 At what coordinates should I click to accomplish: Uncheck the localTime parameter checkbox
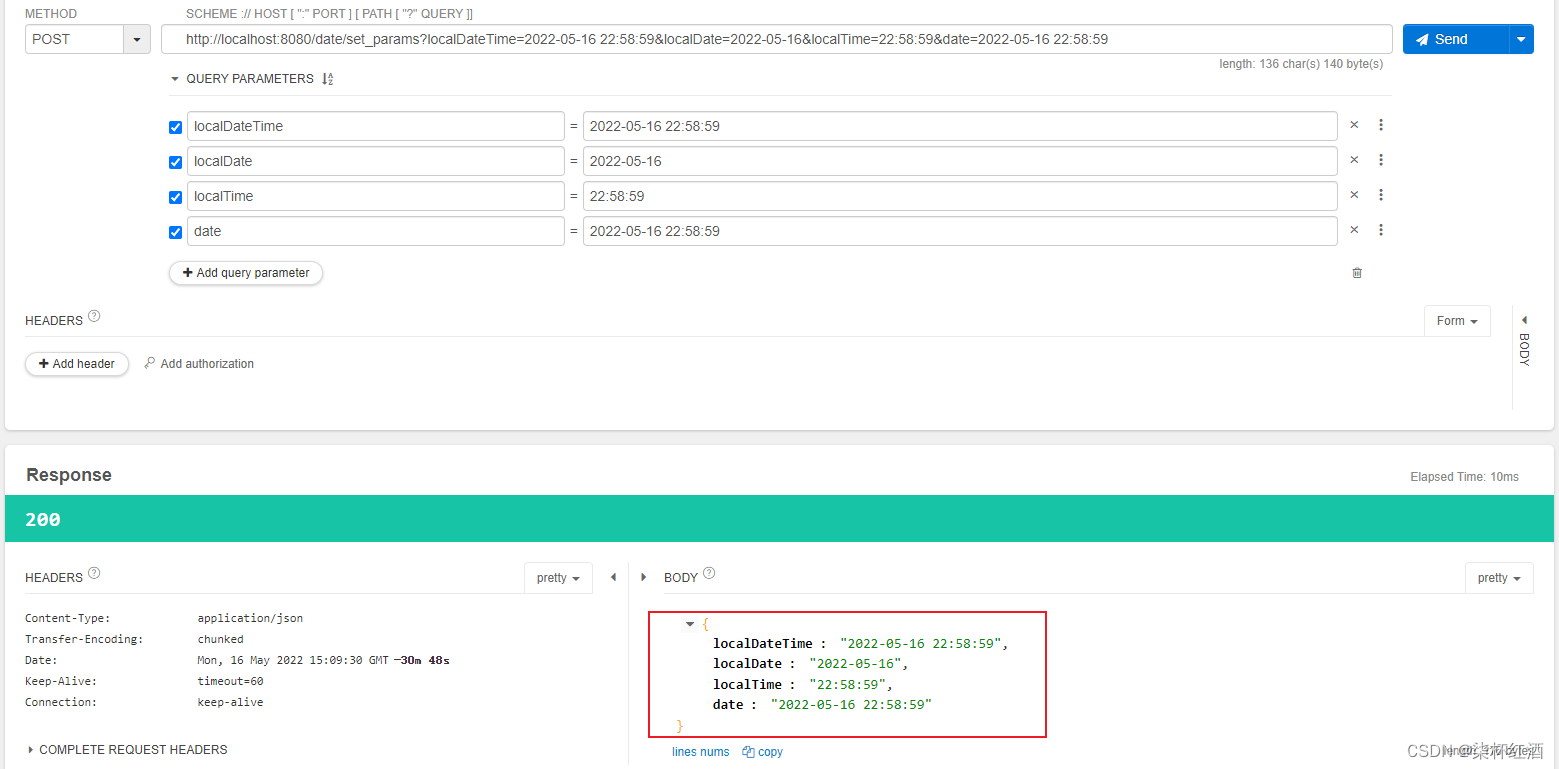(x=176, y=197)
